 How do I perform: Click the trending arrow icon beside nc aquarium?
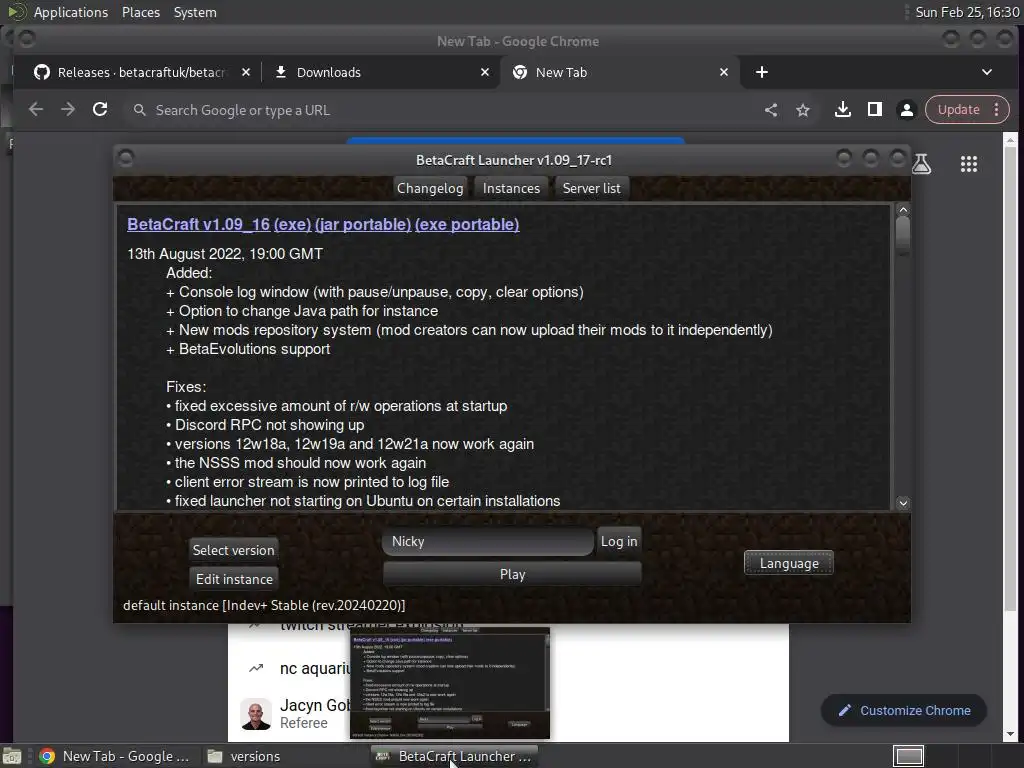coord(256,668)
